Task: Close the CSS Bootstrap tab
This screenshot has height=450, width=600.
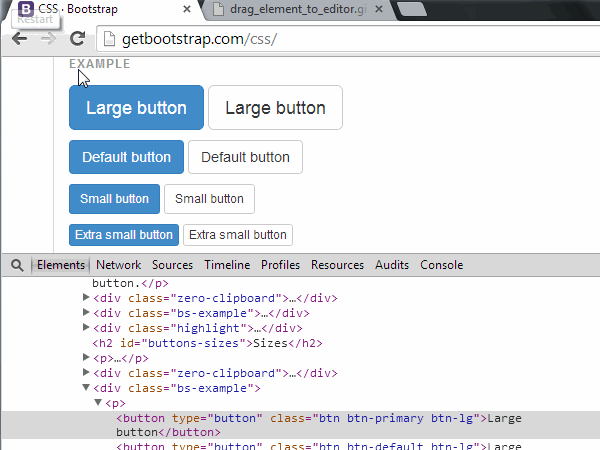Action: (187, 10)
